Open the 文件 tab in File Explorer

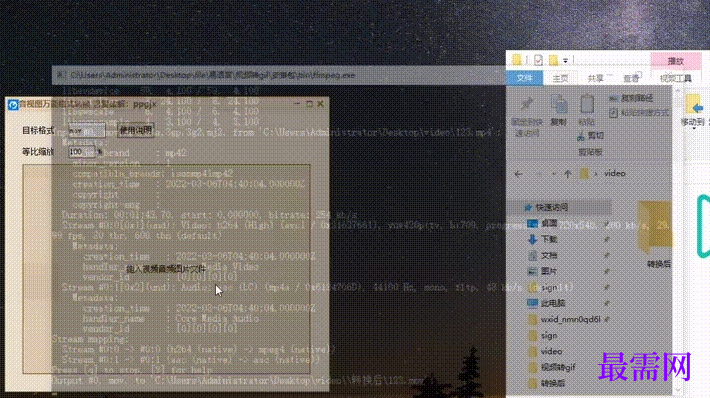524,78
